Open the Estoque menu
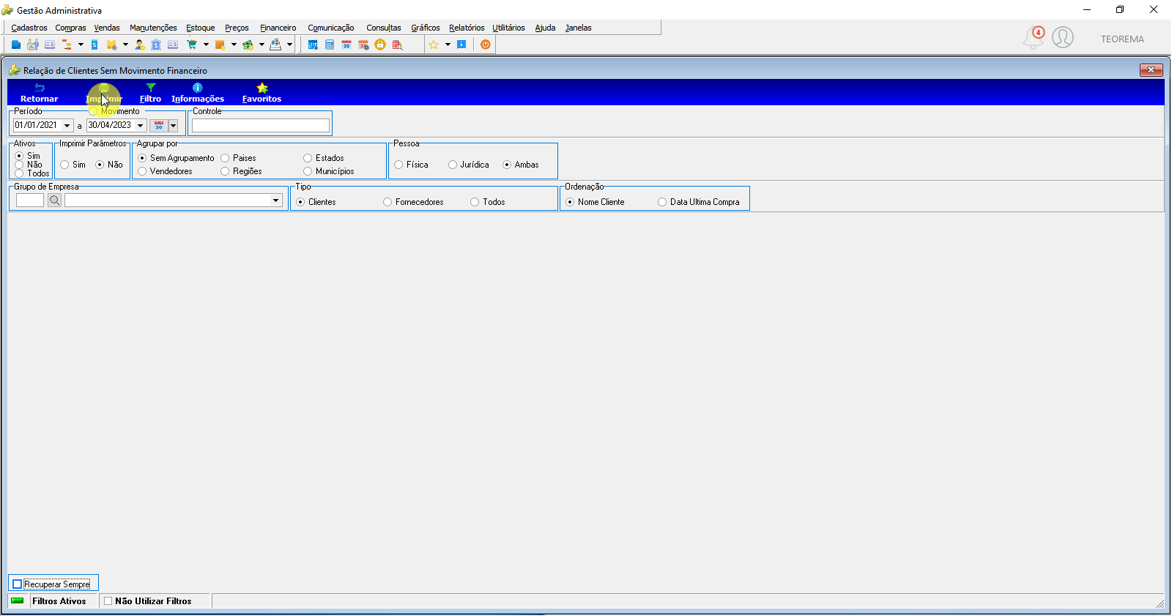 pos(200,28)
